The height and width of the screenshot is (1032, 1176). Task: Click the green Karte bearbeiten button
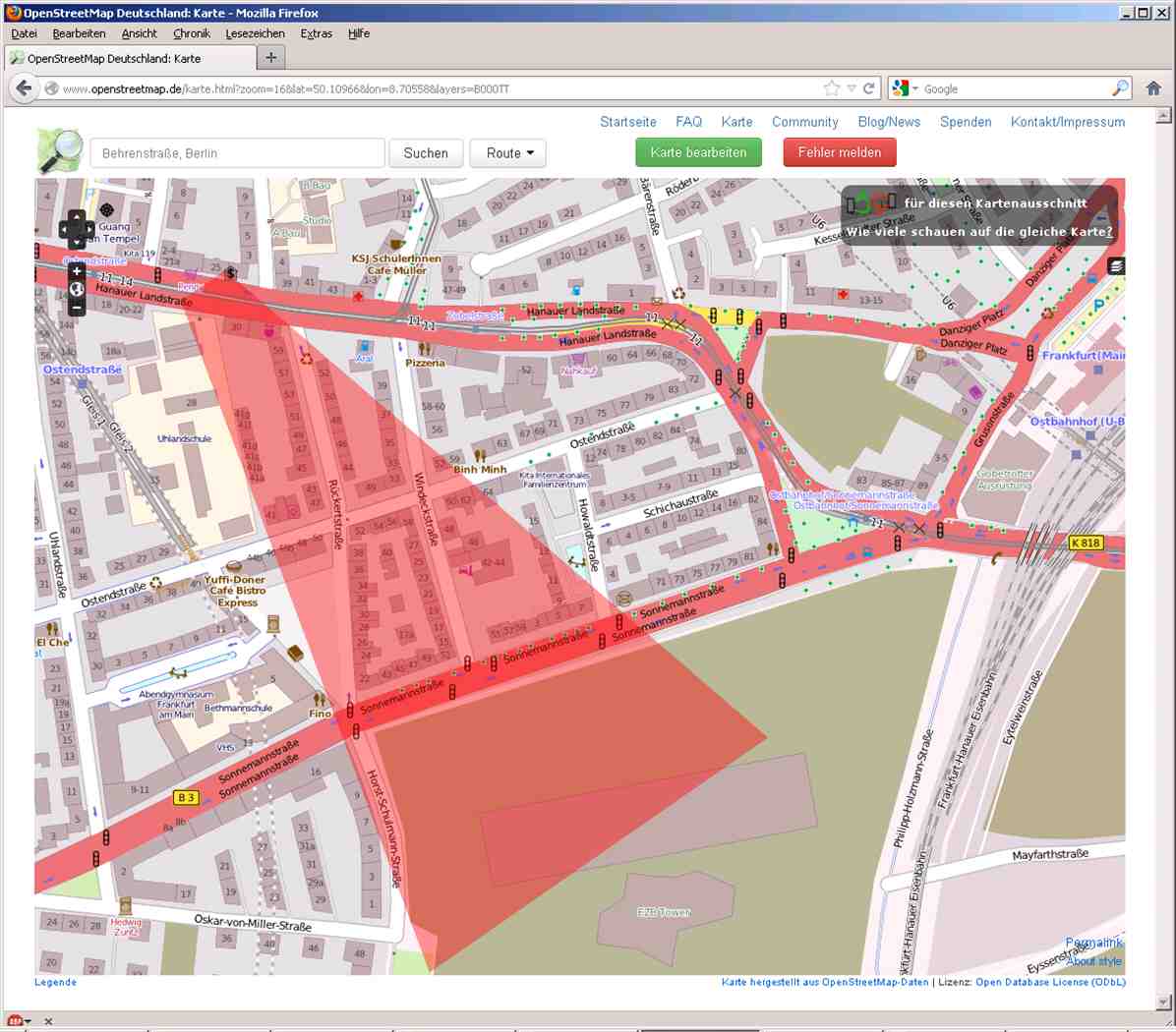(698, 152)
